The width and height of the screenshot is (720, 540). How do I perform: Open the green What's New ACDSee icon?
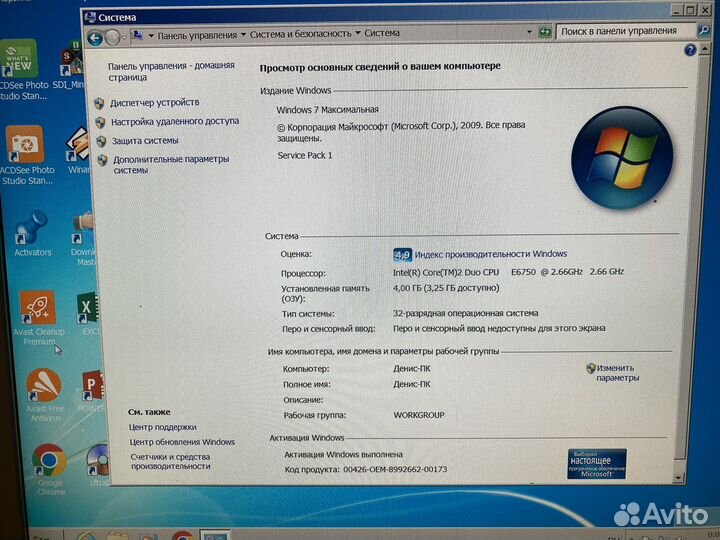click(x=21, y=70)
